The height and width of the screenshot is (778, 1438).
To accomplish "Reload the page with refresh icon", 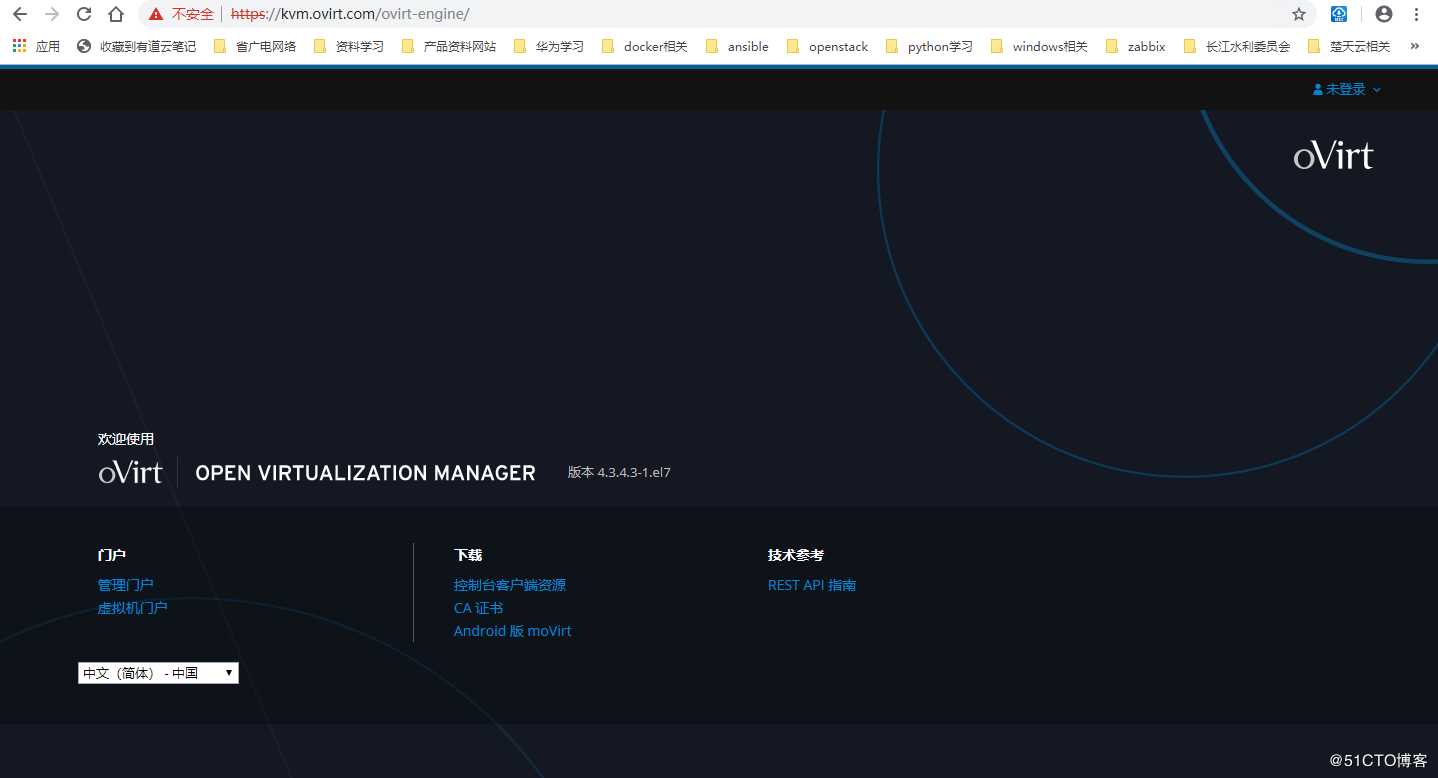I will pos(84,14).
